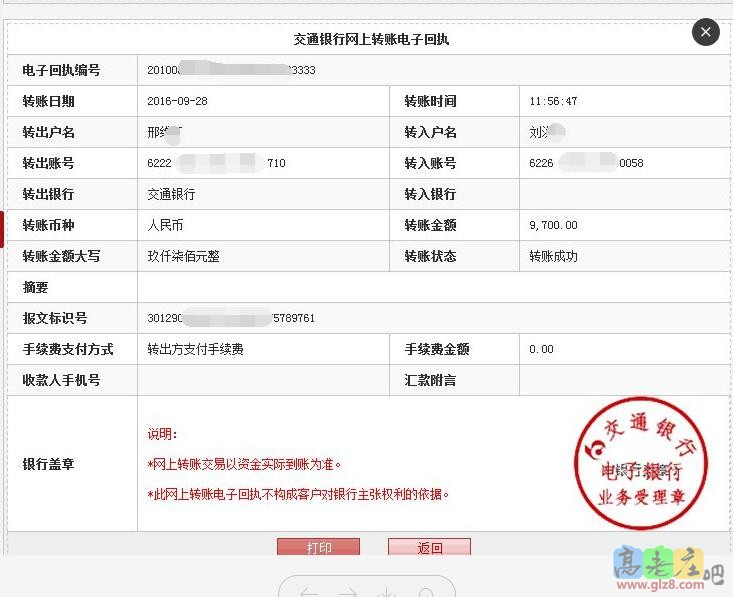
Task: Click the 转入银行 label
Action: coord(430,194)
